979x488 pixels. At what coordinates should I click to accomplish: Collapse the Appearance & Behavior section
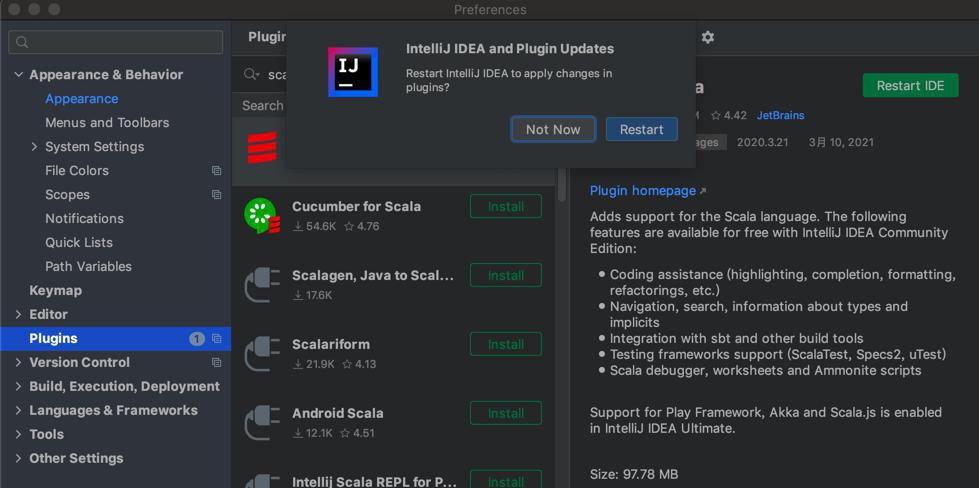coord(18,75)
